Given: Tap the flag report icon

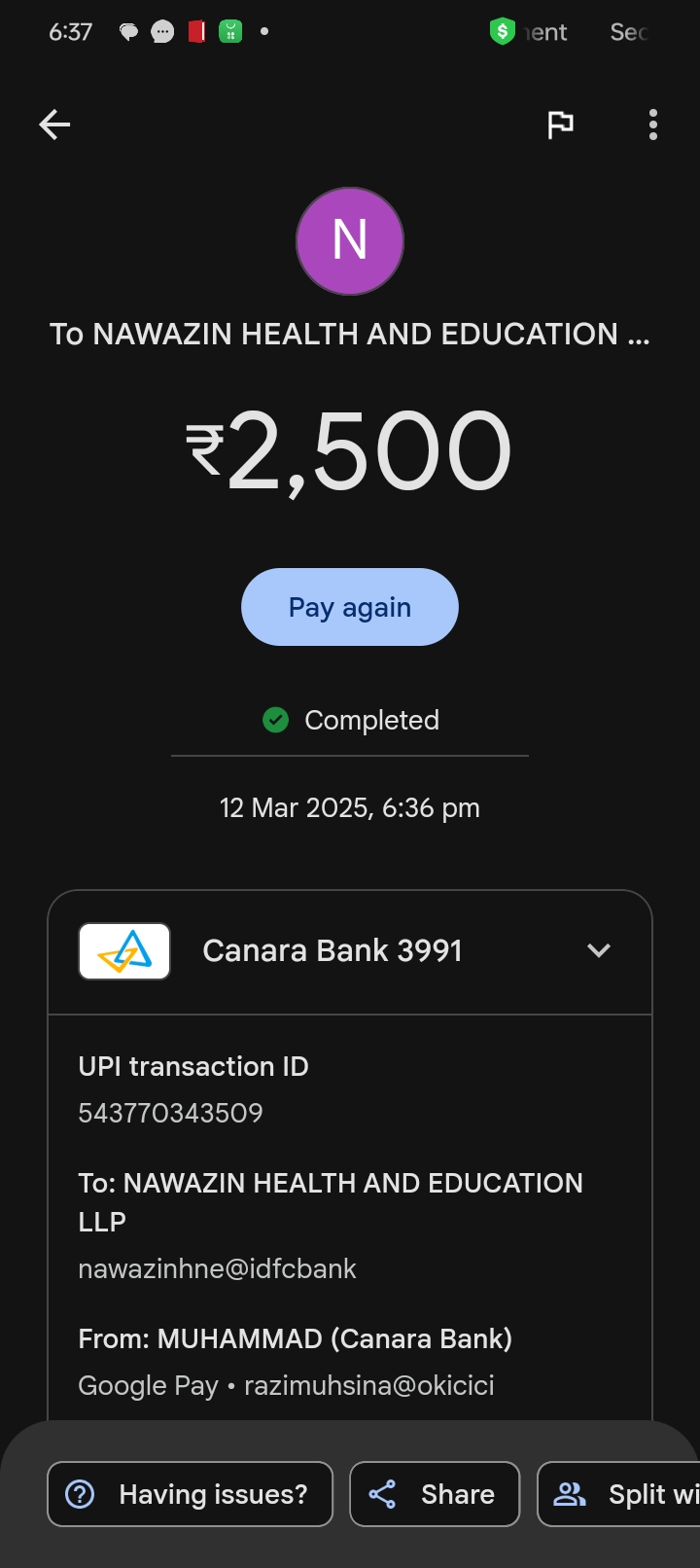Looking at the screenshot, I should tap(560, 125).
